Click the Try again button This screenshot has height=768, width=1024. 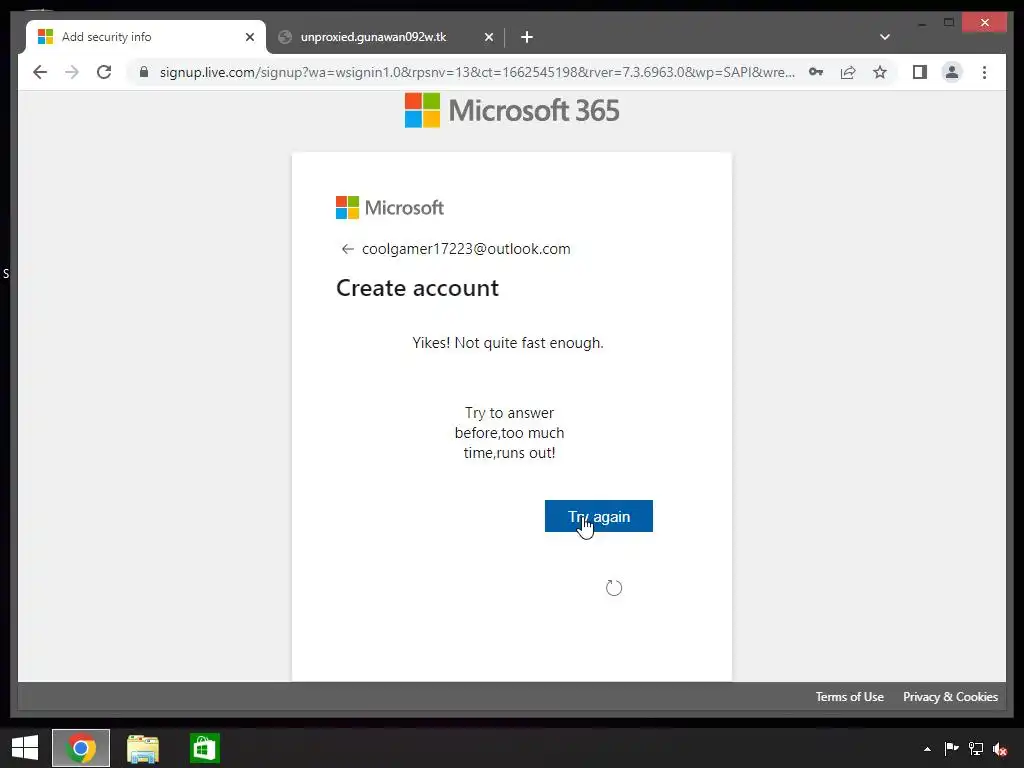(x=599, y=516)
